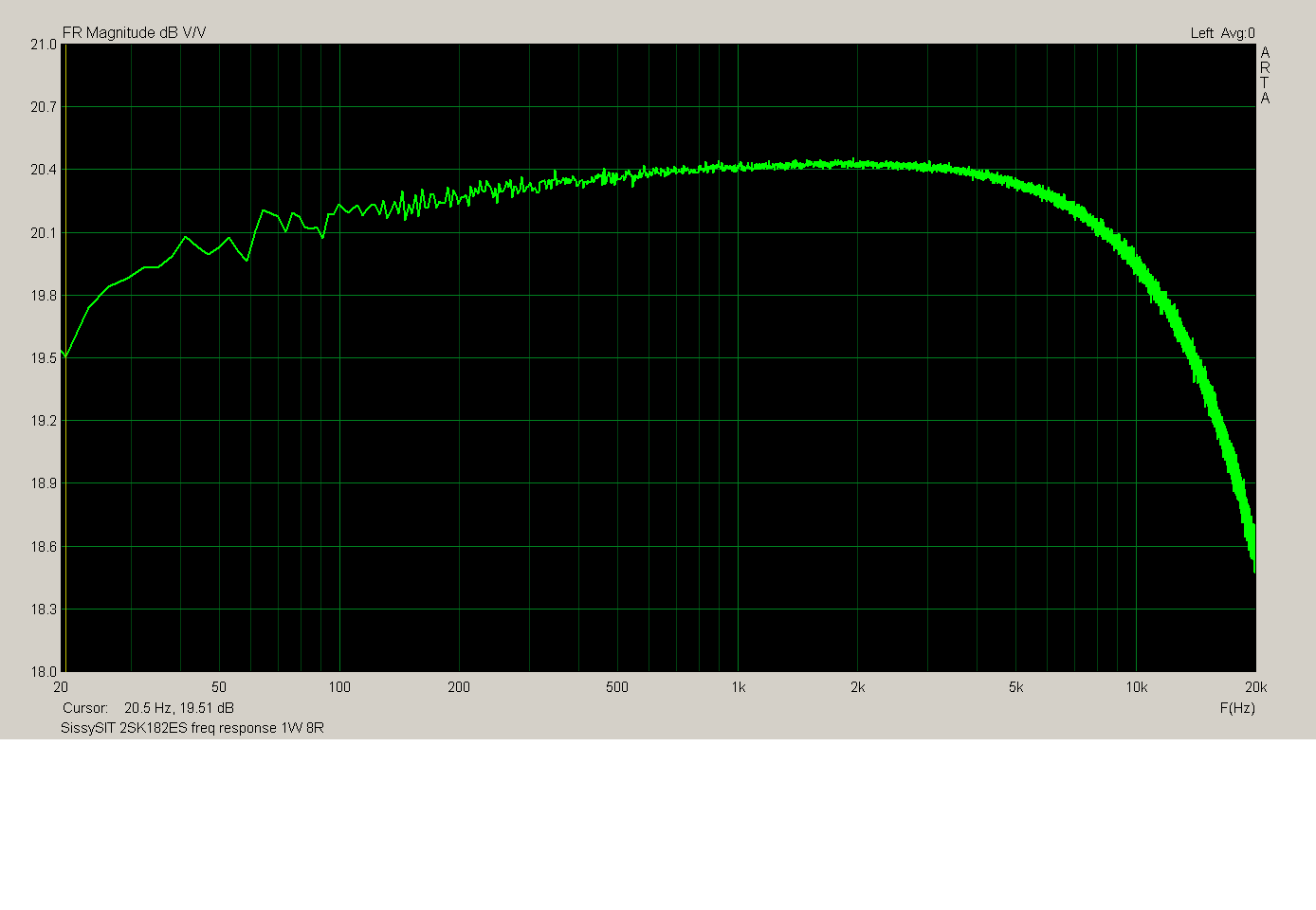The image size is (1316, 910).
Task: Click the "2k" frequency axis label
Action: click(858, 687)
